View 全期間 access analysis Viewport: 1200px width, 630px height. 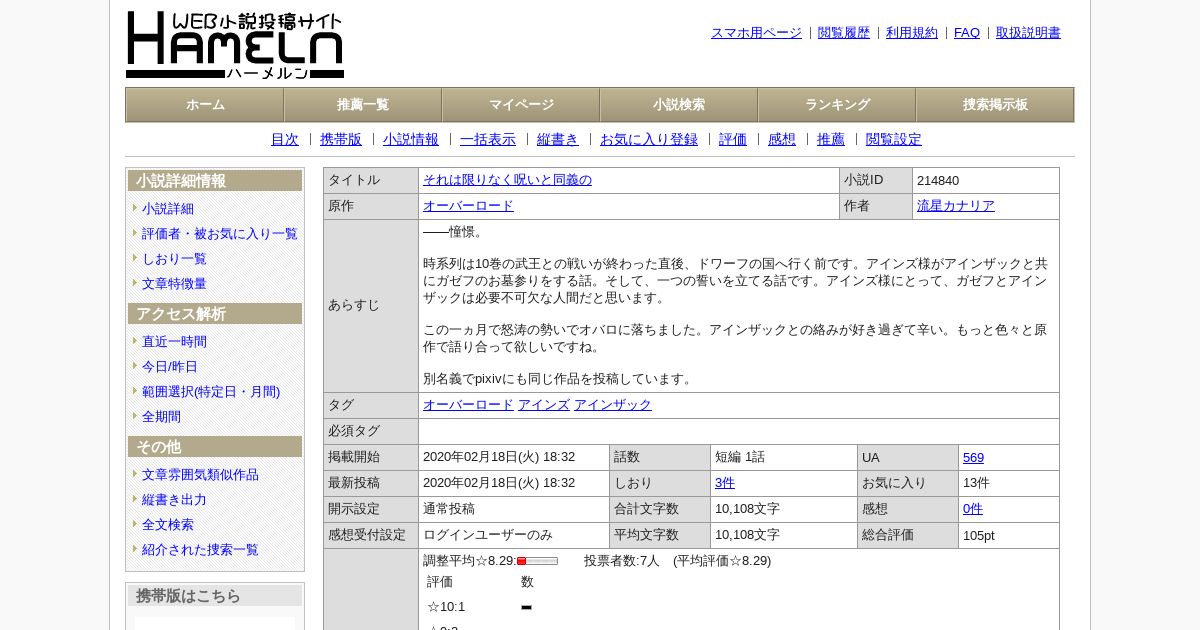[161, 417]
